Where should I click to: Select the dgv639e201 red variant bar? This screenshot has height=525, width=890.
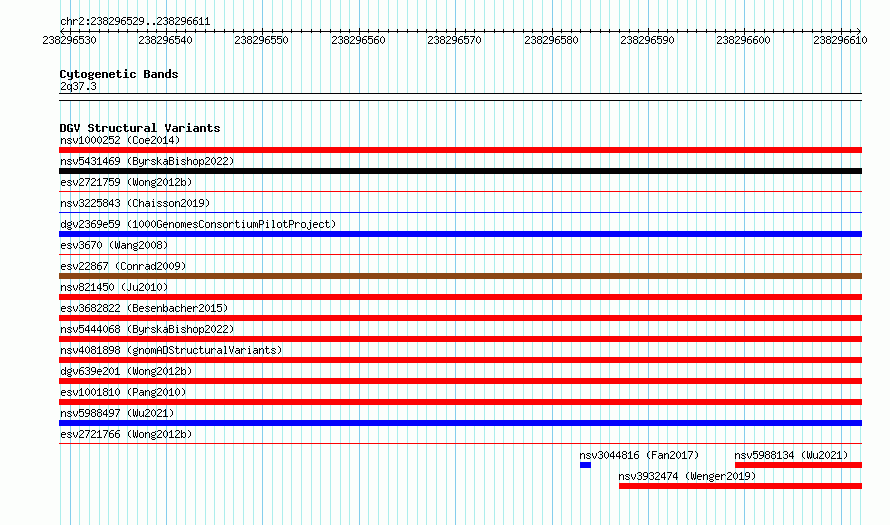(460, 381)
